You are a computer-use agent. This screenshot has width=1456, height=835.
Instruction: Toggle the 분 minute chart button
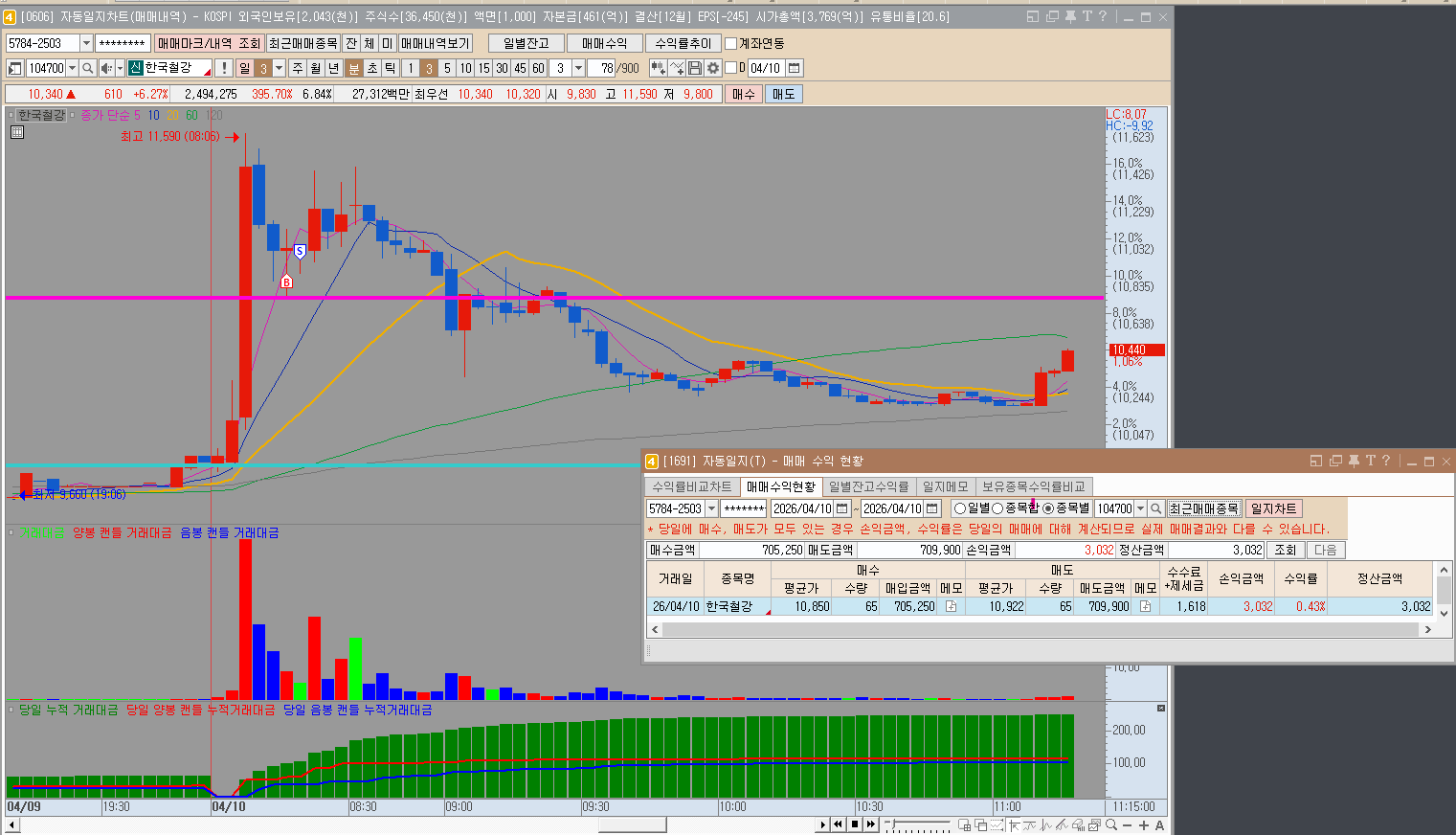tap(354, 68)
